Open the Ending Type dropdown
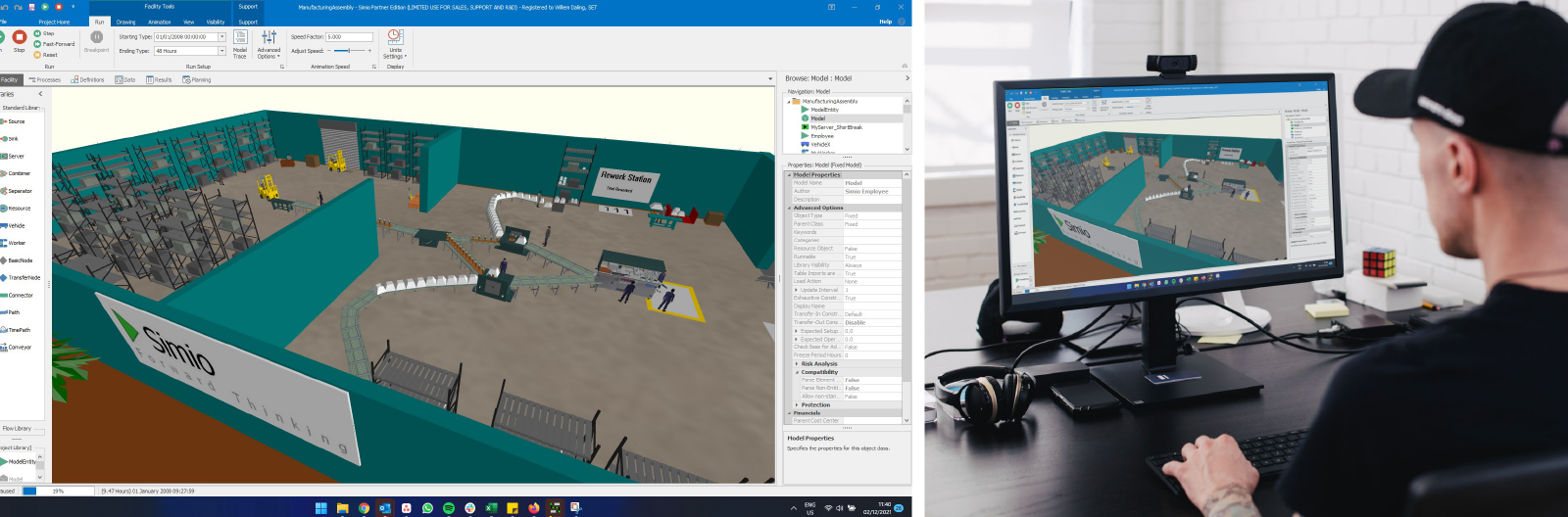The height and width of the screenshot is (517, 1568). [221, 51]
